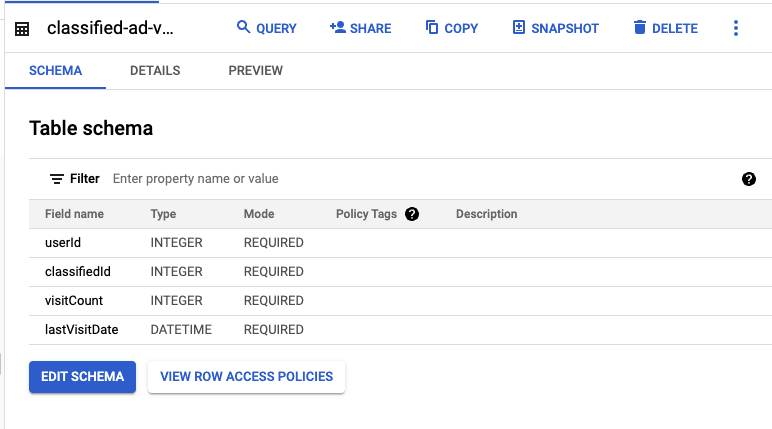The width and height of the screenshot is (772, 429).
Task: Click INTEGER type in visitCount row
Action: tap(176, 300)
